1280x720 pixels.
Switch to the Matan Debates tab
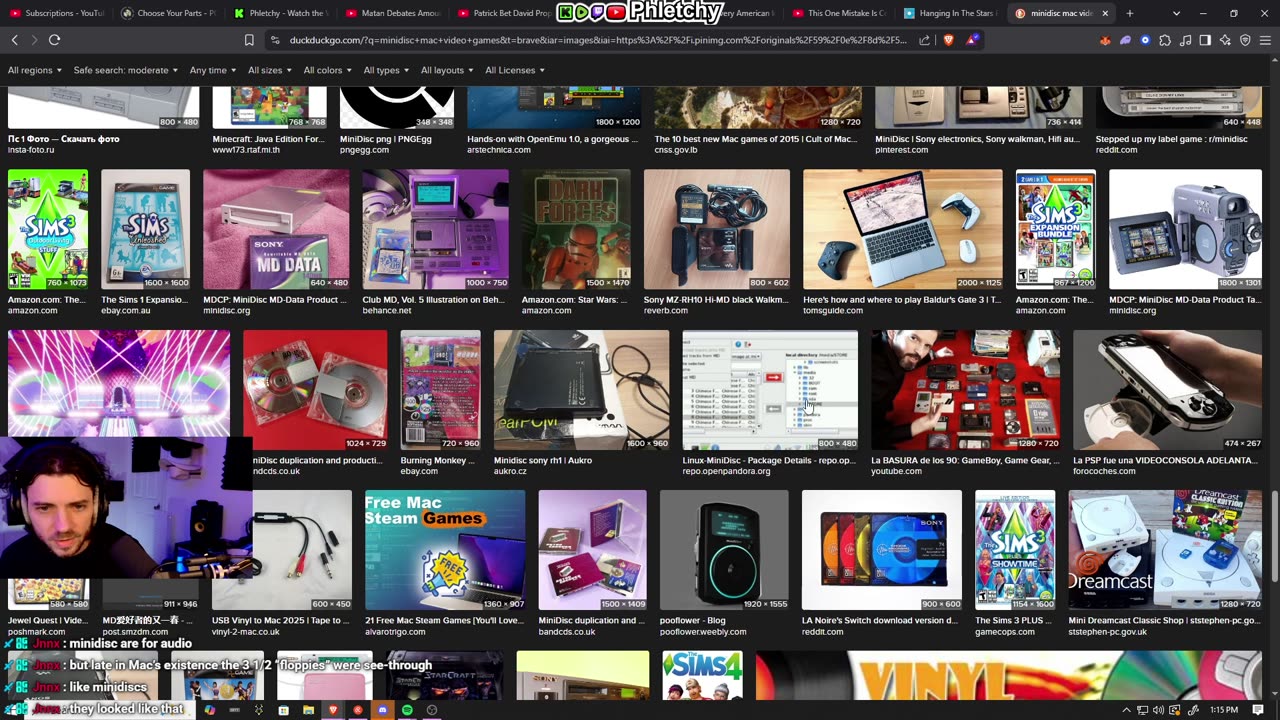[x=394, y=13]
